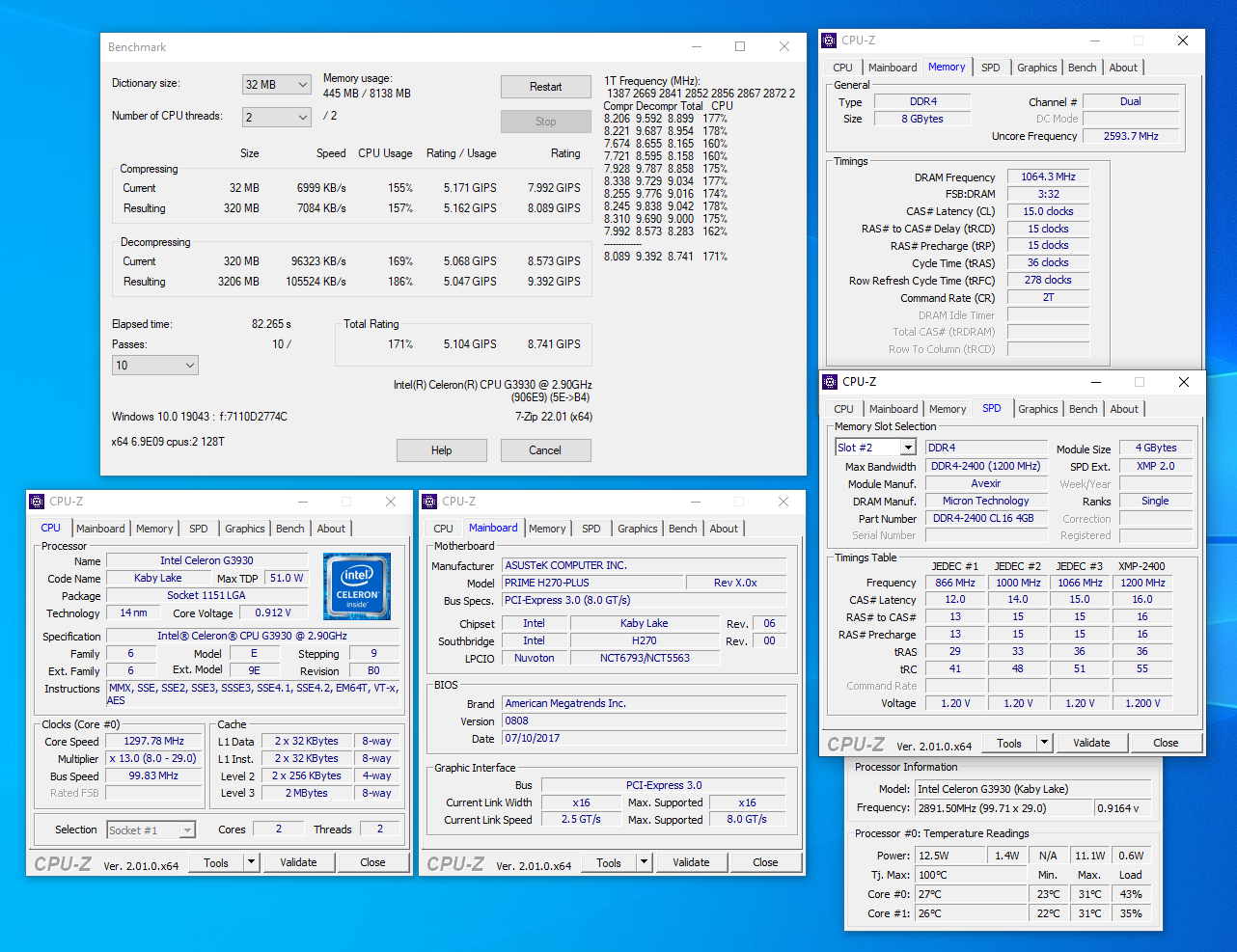
Task: Open the Number of CPU threads dropdown
Action: (x=276, y=117)
